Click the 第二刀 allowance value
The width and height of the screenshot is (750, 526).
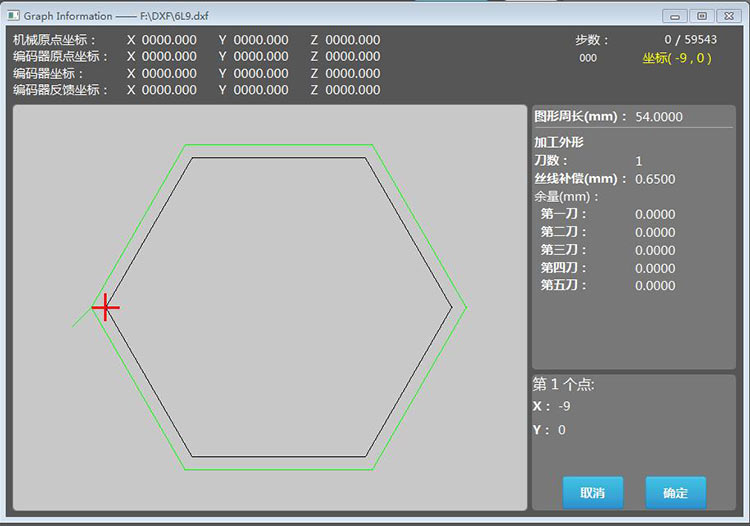pos(655,232)
